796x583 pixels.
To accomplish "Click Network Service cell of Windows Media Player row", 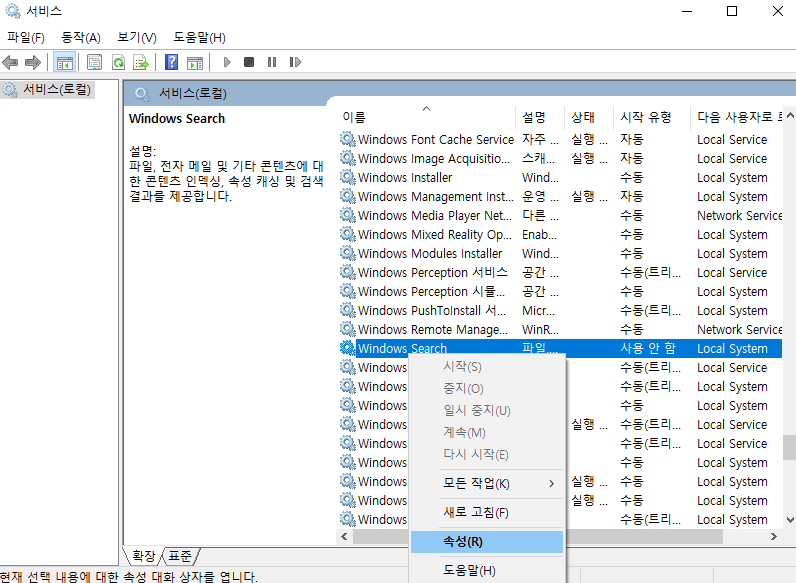I will click(739, 215).
